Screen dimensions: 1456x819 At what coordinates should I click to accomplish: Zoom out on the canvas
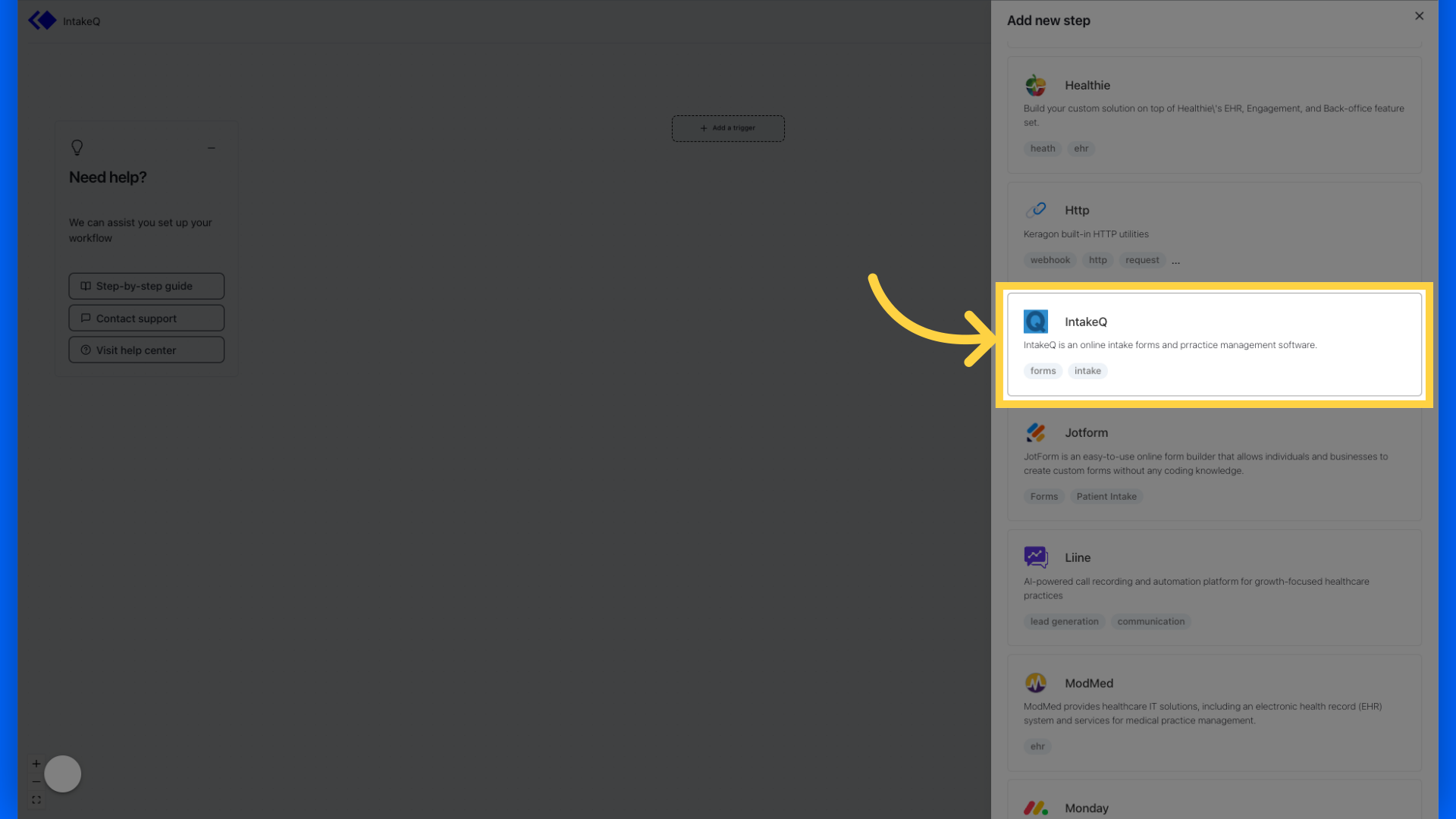coord(36,782)
